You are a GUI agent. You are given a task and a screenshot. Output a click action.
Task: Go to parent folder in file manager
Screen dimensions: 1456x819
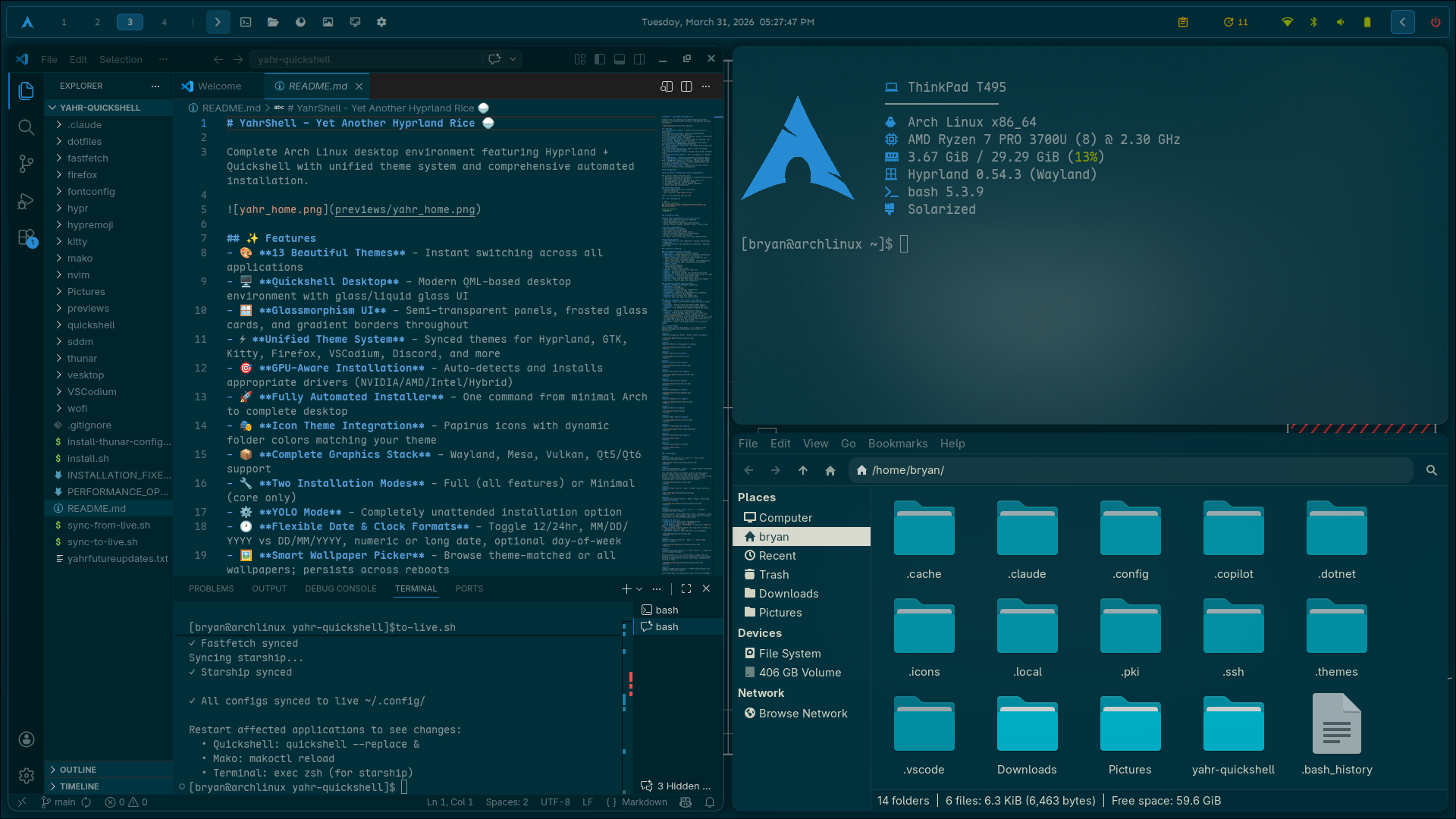coord(803,470)
